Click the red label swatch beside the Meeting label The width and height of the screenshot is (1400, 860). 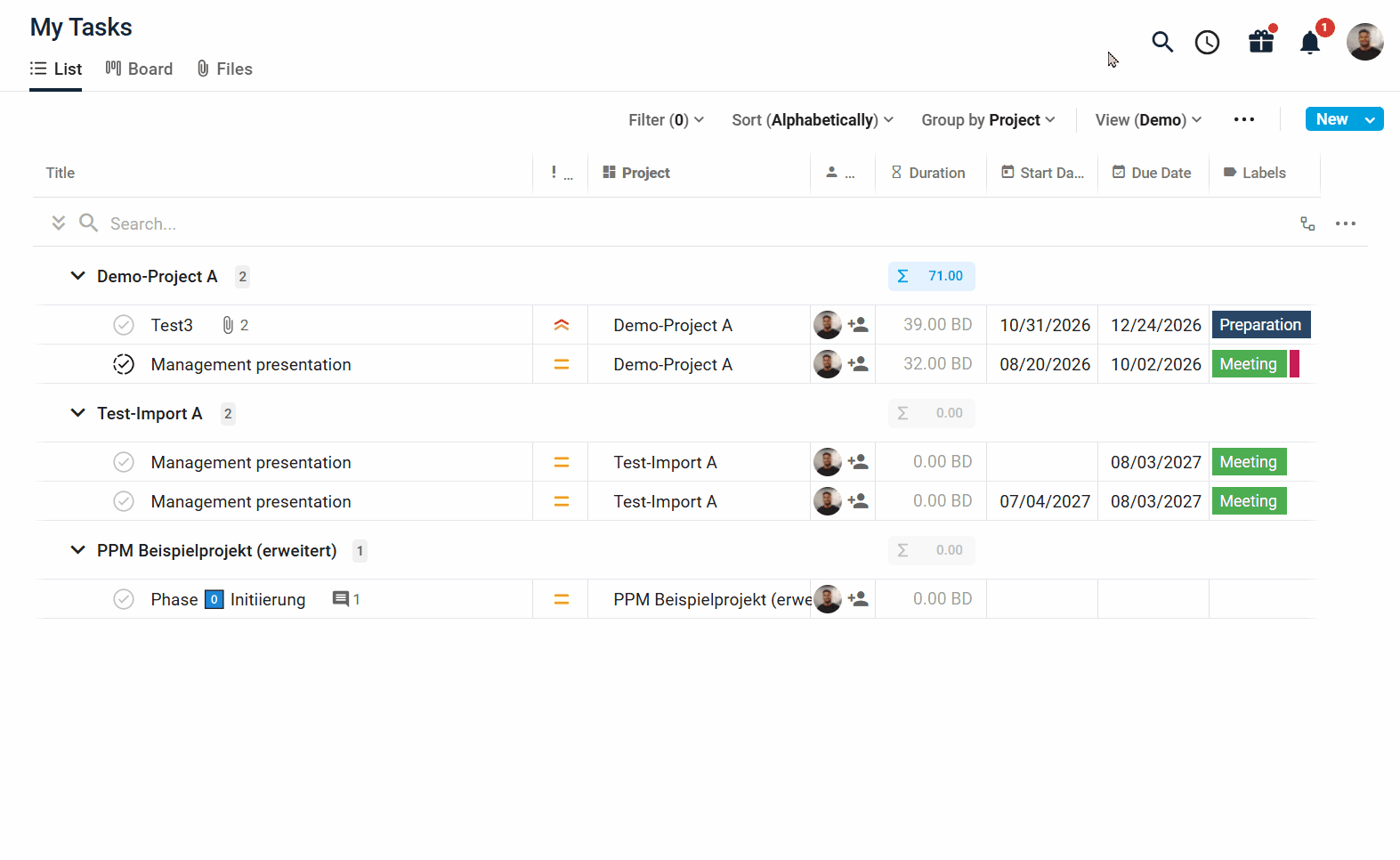(x=1295, y=364)
